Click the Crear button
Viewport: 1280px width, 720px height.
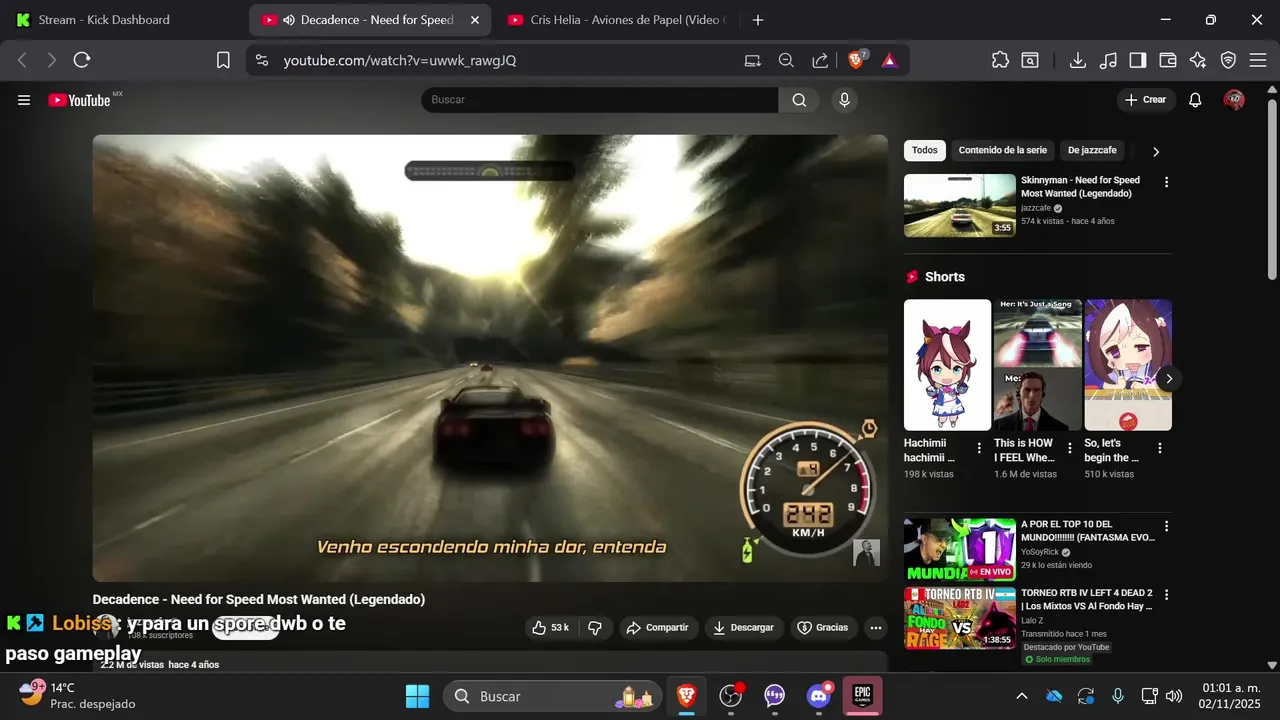click(x=1145, y=100)
